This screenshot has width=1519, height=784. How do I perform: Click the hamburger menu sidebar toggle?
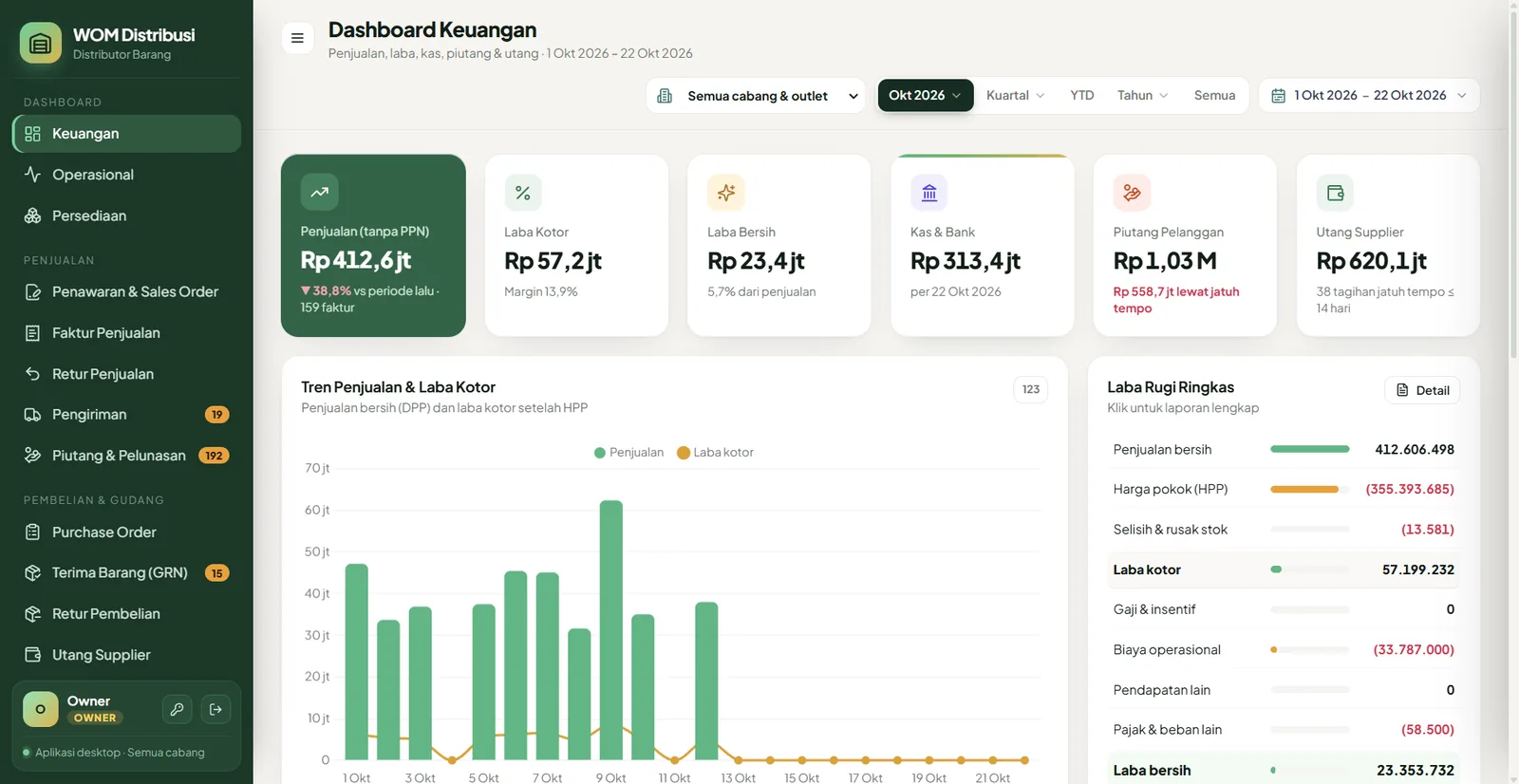point(297,38)
